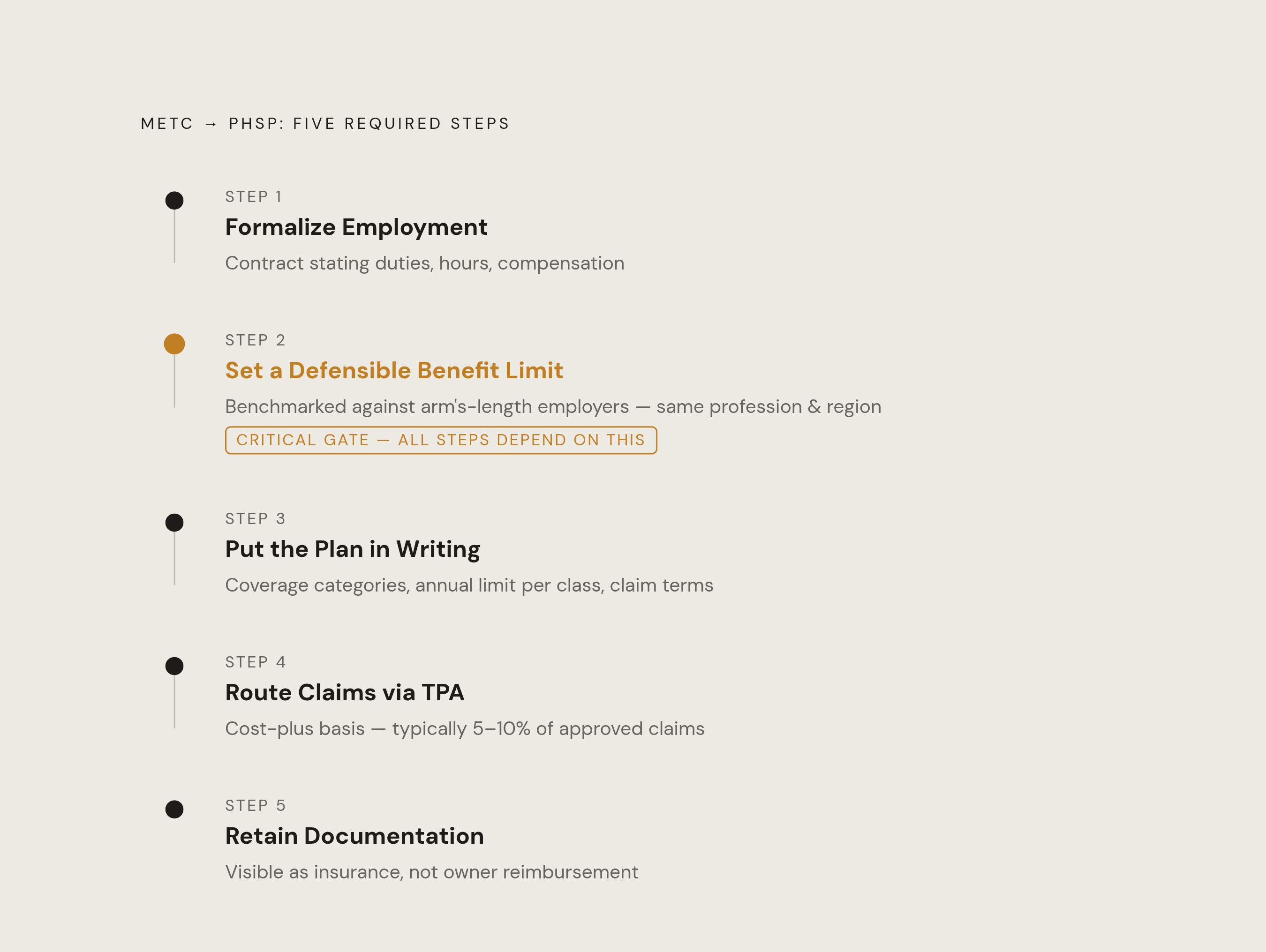1266x952 pixels.
Task: Click the STEP 1 label
Action: (254, 197)
